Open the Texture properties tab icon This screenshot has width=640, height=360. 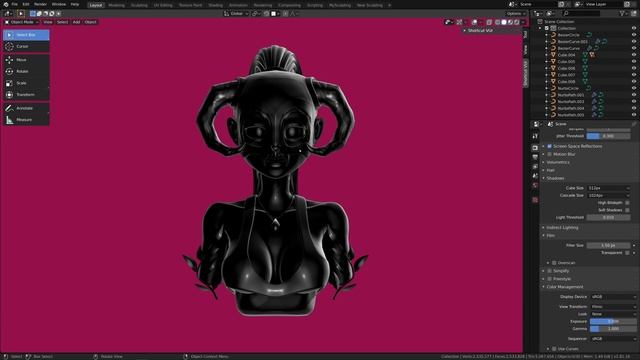535,200
